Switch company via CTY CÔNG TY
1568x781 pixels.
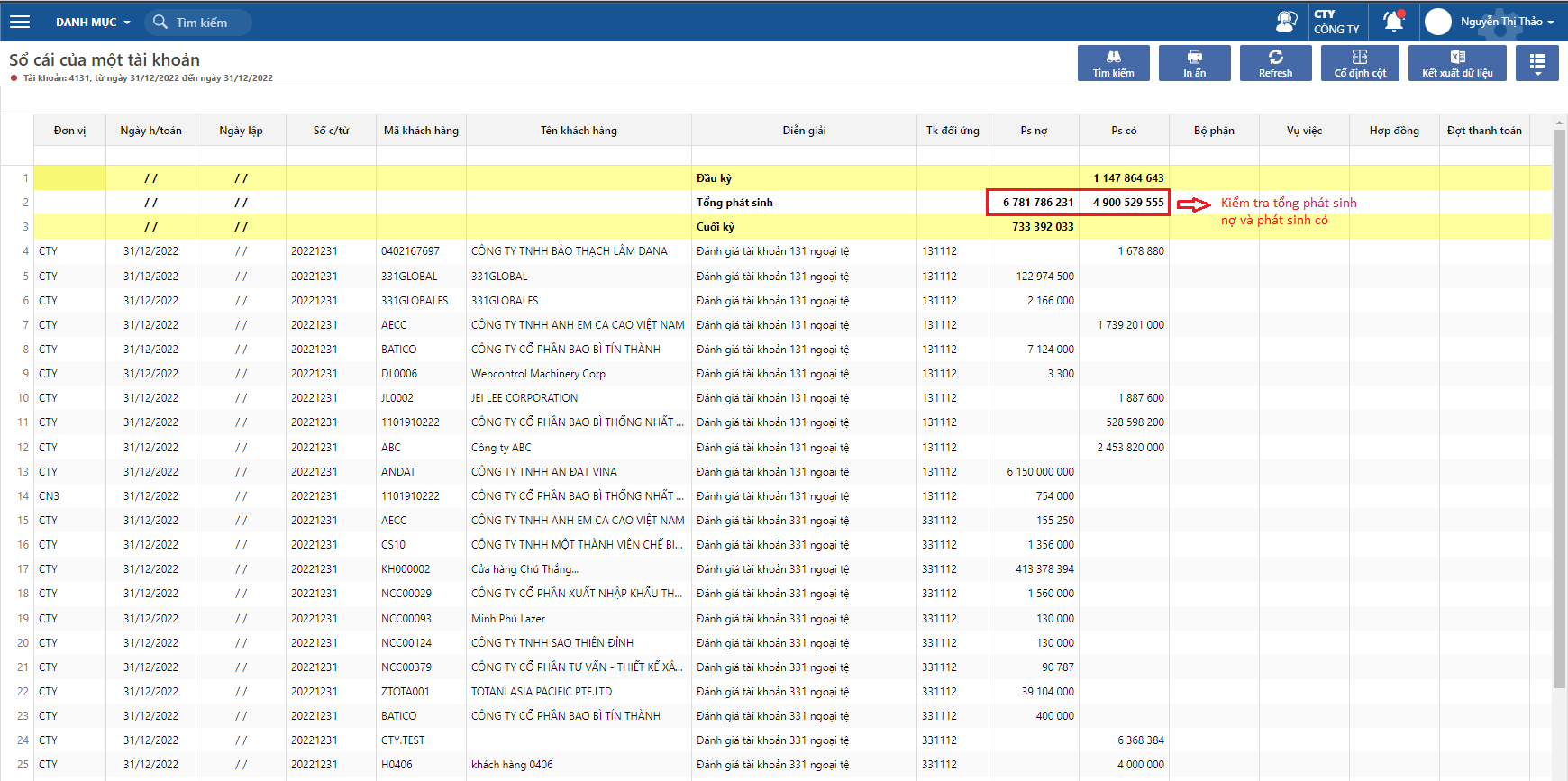pos(1336,22)
